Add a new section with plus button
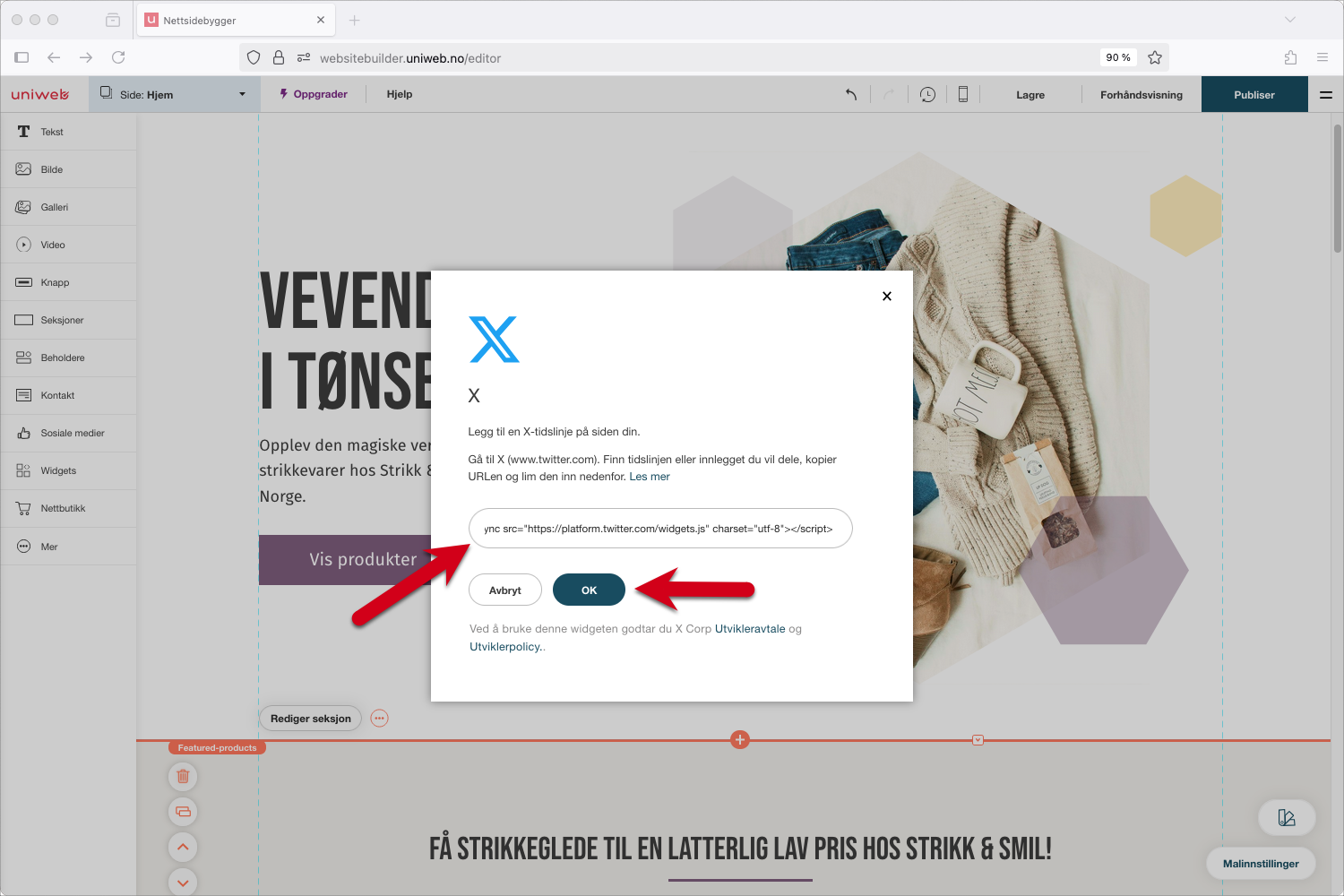The width and height of the screenshot is (1344, 896). tap(740, 739)
